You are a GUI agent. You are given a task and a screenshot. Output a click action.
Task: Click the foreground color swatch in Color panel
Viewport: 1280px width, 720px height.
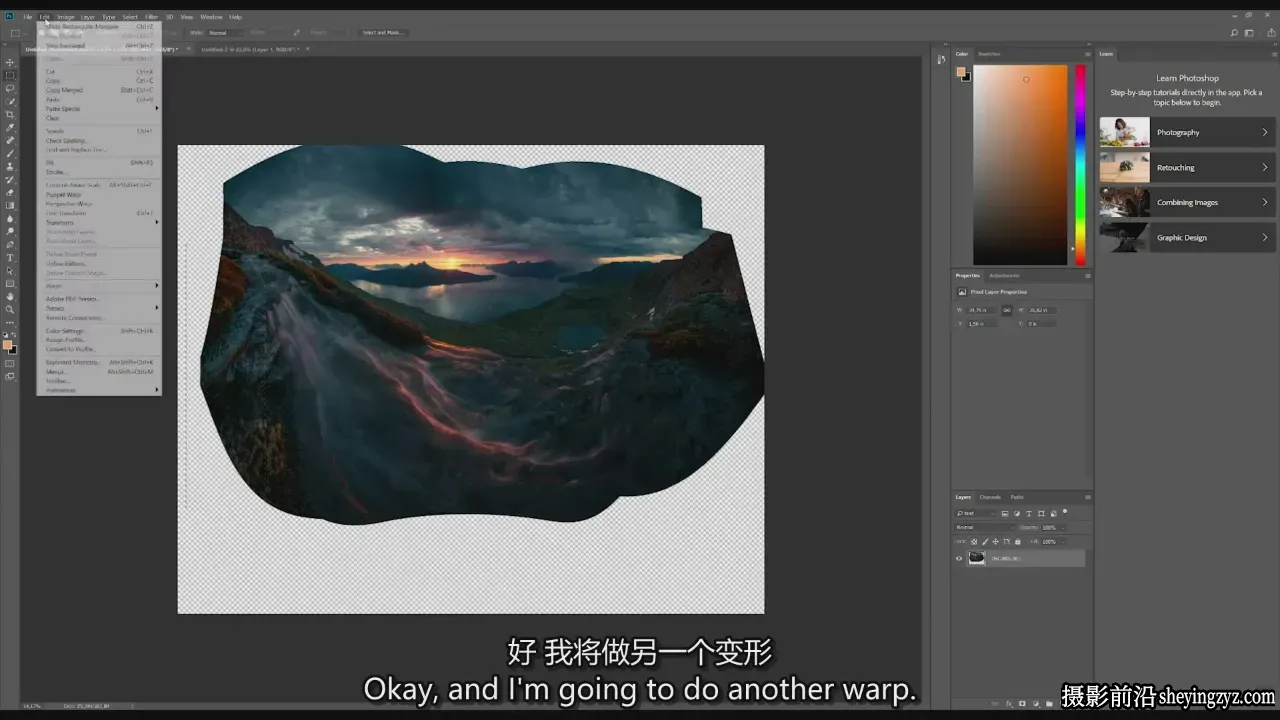[x=961, y=72]
